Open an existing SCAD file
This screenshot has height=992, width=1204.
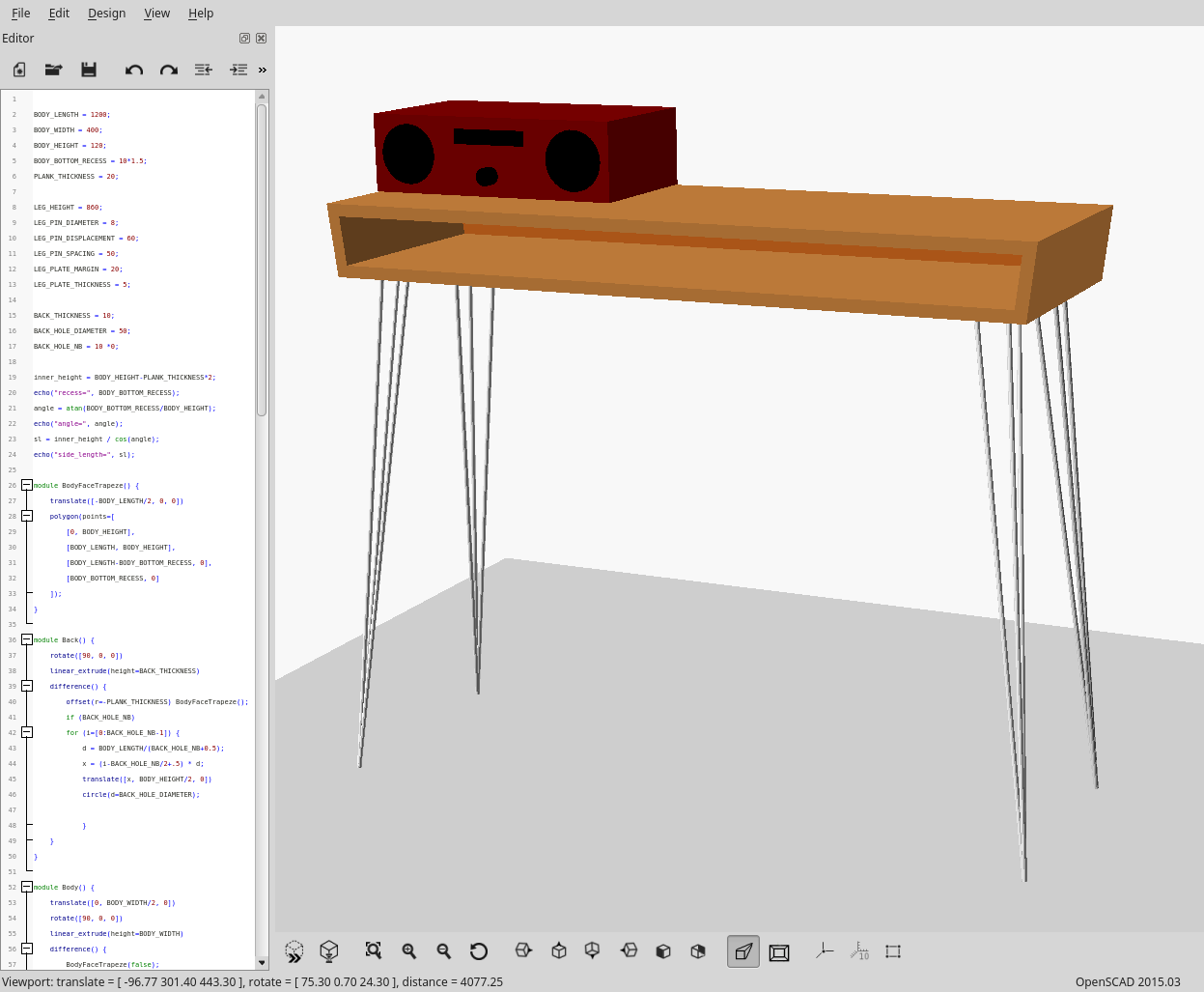[53, 70]
